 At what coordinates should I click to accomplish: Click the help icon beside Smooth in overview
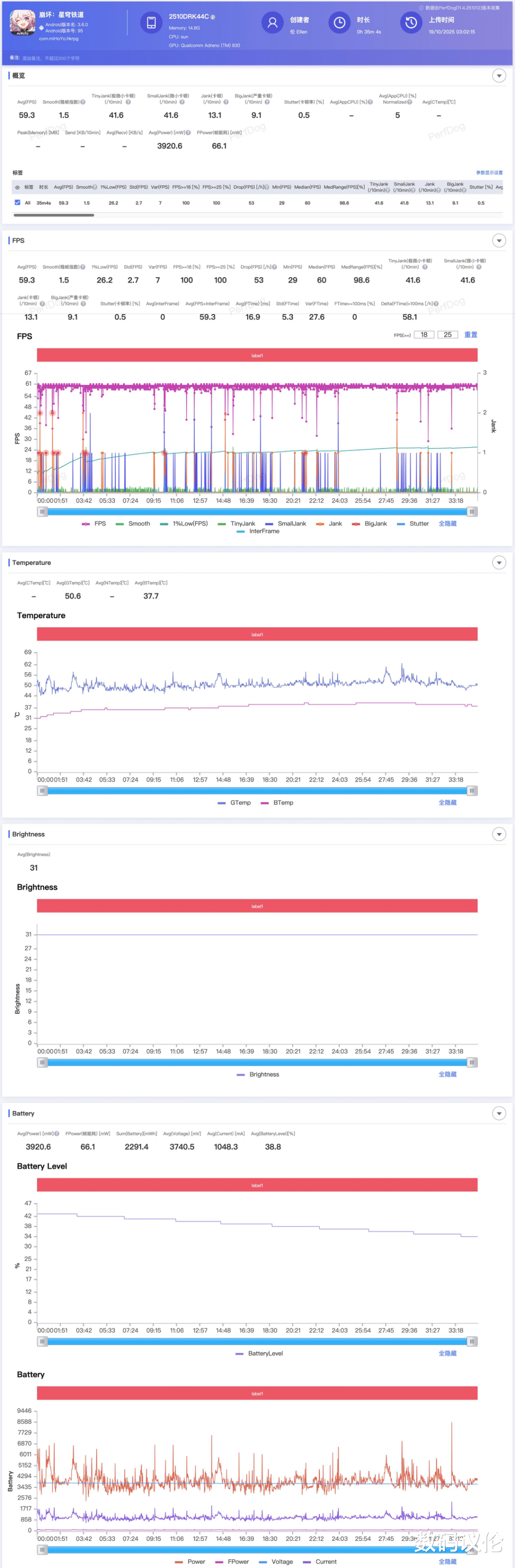click(x=83, y=102)
